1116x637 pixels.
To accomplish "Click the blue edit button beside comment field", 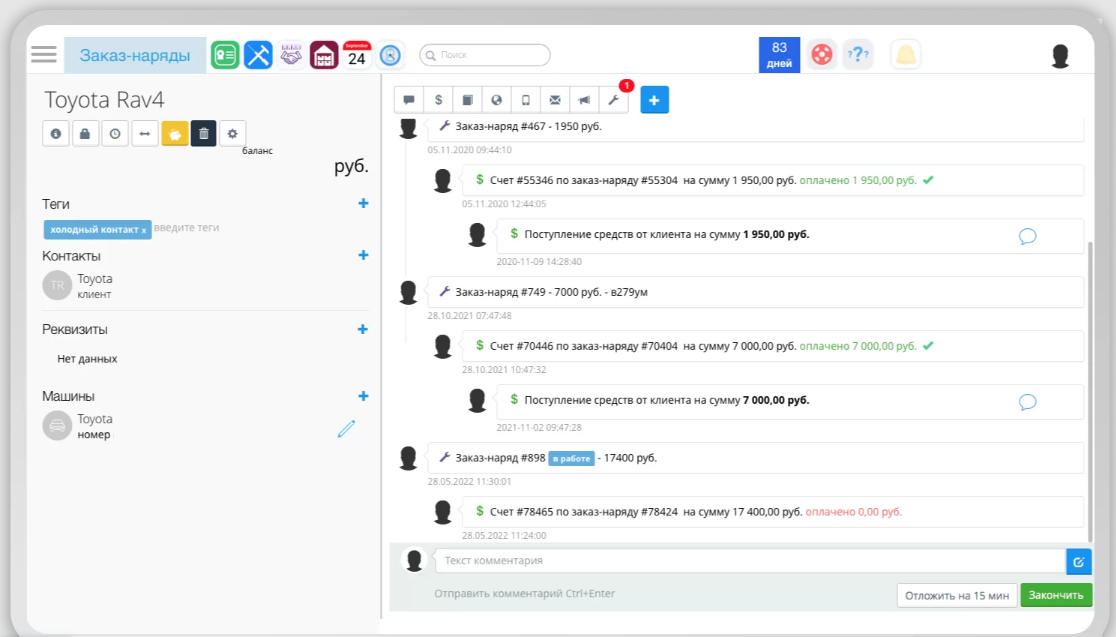I will (1079, 562).
